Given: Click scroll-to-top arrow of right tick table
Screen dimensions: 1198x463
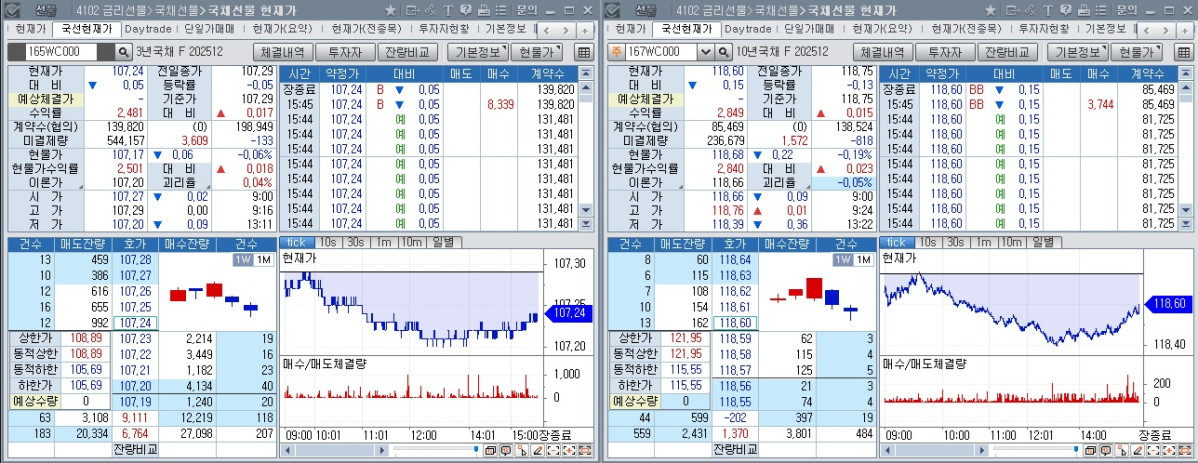Looking at the screenshot, I should pyautogui.click(x=1186, y=73).
